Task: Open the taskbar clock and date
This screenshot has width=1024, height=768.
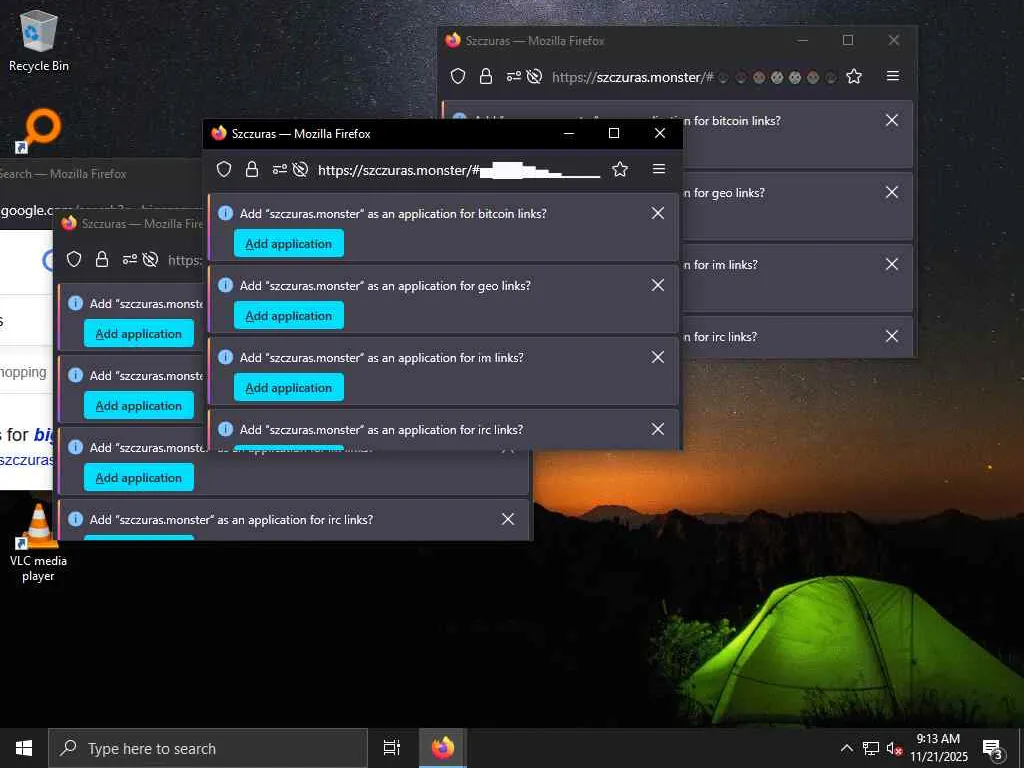Action: pos(938,748)
